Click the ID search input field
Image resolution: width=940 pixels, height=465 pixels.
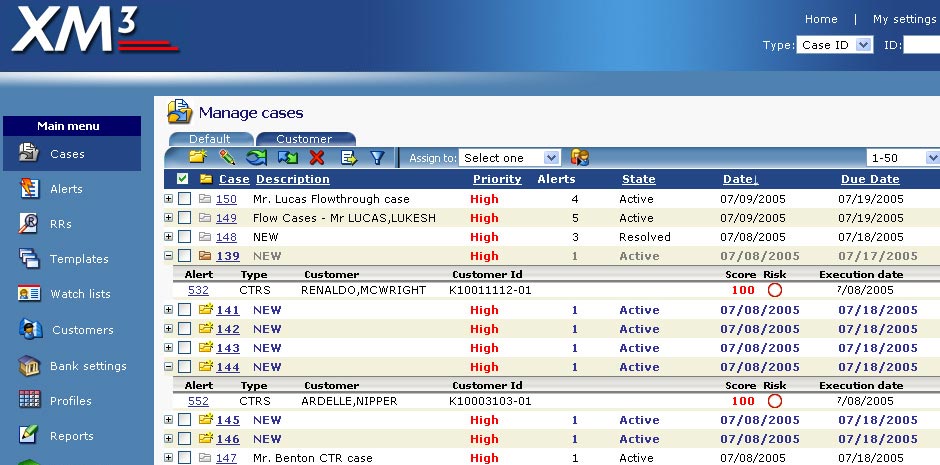point(921,45)
